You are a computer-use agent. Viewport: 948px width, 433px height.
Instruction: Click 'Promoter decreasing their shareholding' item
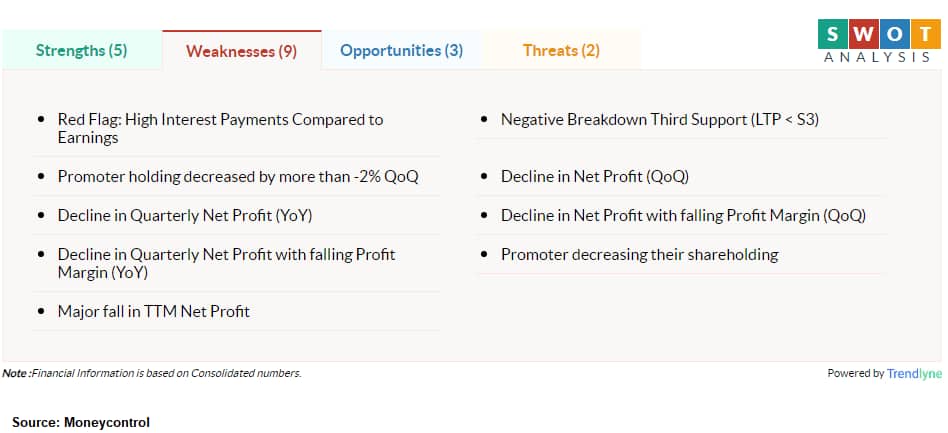pyautogui.click(x=639, y=254)
